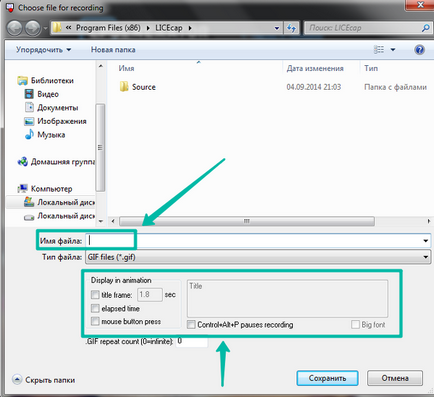Click the Forward navigation arrow button
This screenshot has height=397, width=434.
[33, 28]
